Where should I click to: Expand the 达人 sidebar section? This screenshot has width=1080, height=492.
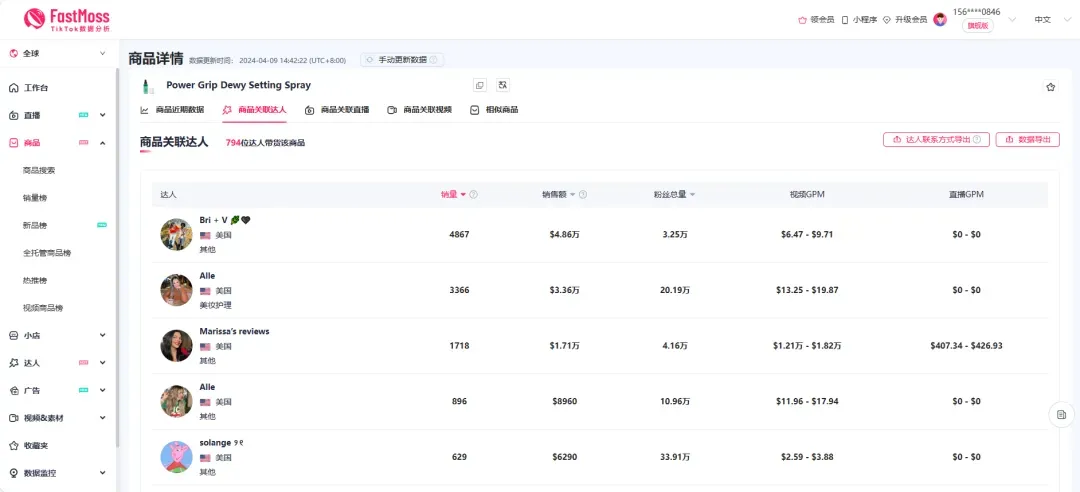click(58, 363)
